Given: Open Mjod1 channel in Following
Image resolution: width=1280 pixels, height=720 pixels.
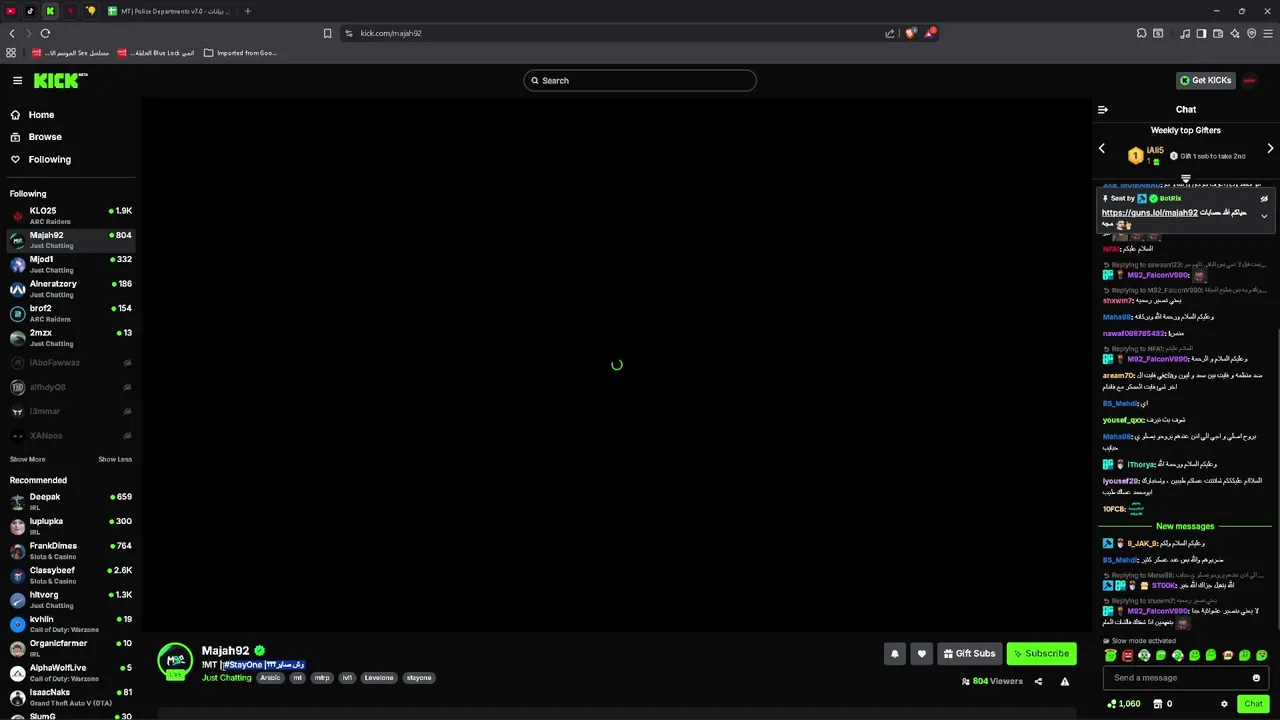Looking at the screenshot, I should [x=70, y=264].
